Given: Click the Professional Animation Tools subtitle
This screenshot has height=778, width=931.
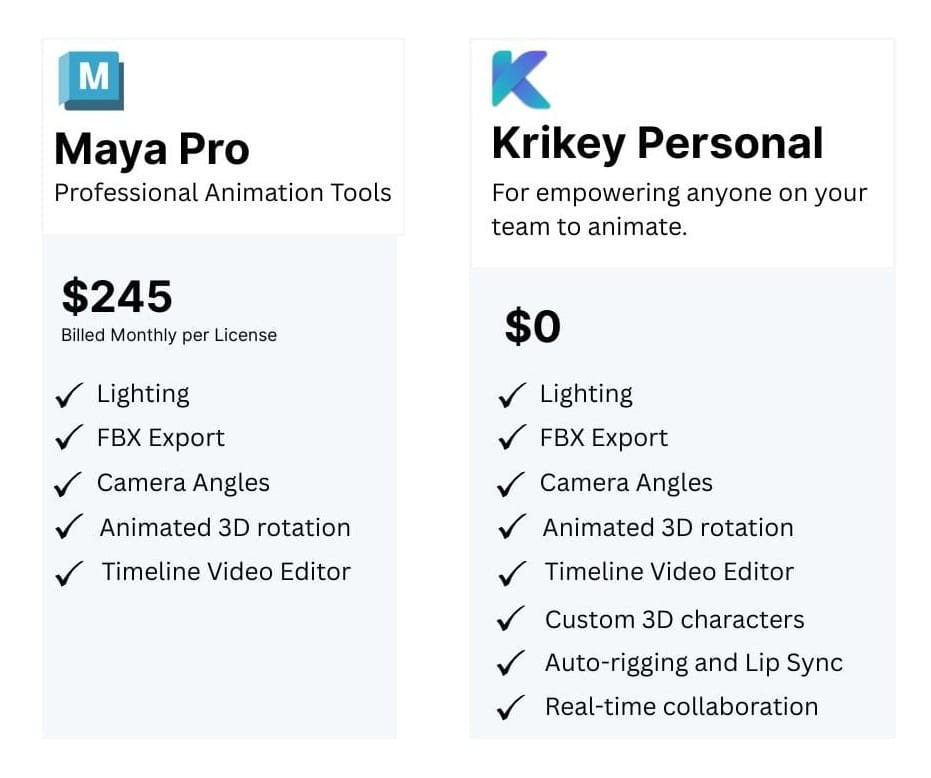Looking at the screenshot, I should tap(223, 193).
